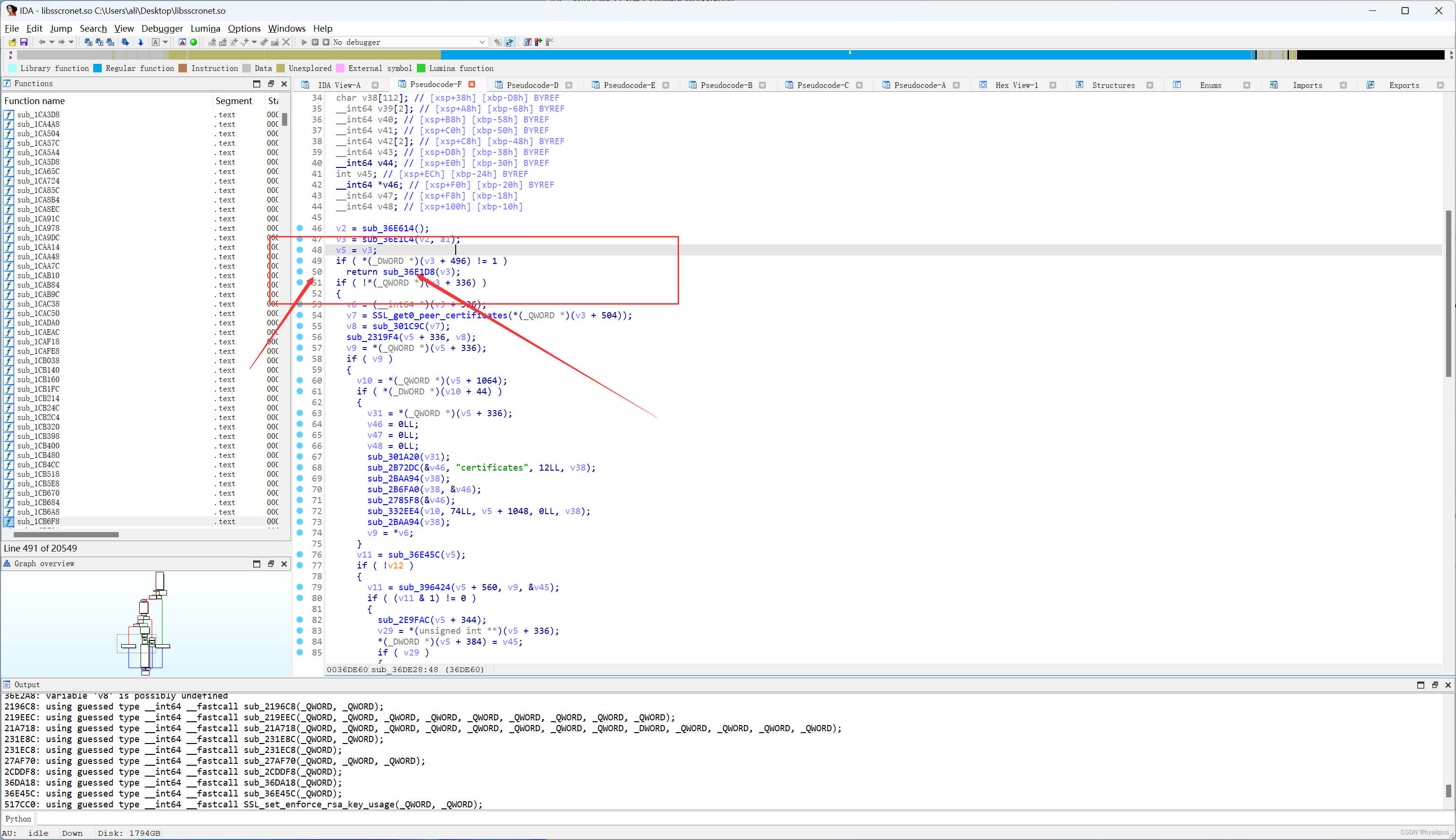Click the green circle toolbar icon
The image size is (1456, 840).
194,42
